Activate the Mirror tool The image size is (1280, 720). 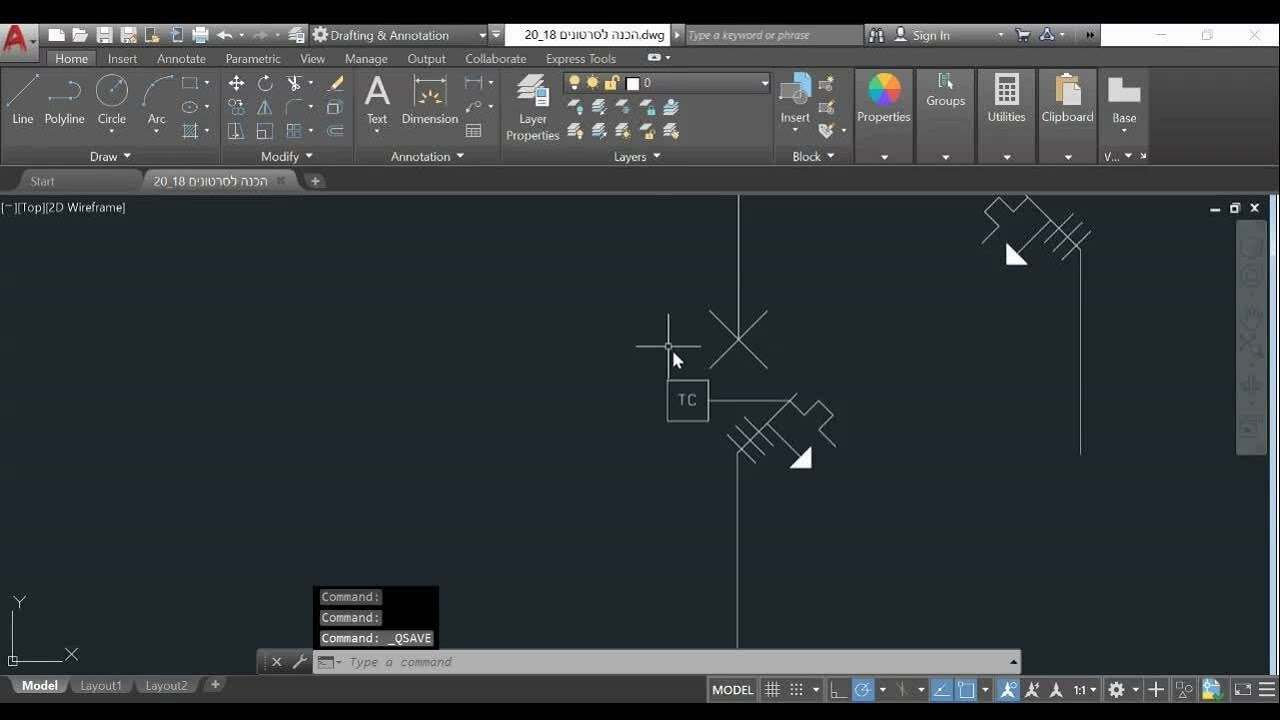tap(265, 107)
